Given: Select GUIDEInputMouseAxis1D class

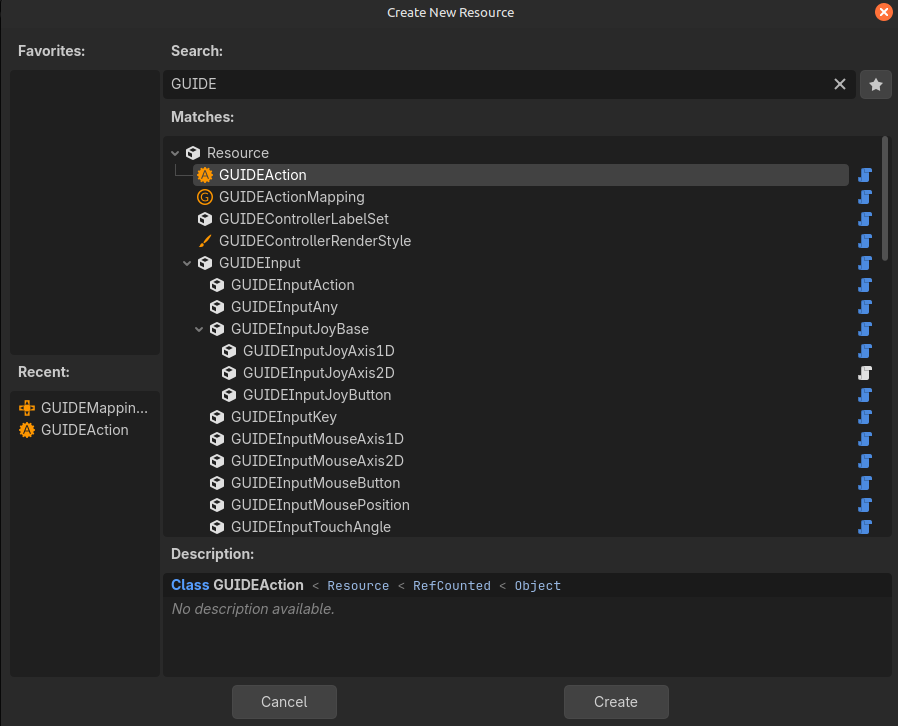Looking at the screenshot, I should (317, 439).
